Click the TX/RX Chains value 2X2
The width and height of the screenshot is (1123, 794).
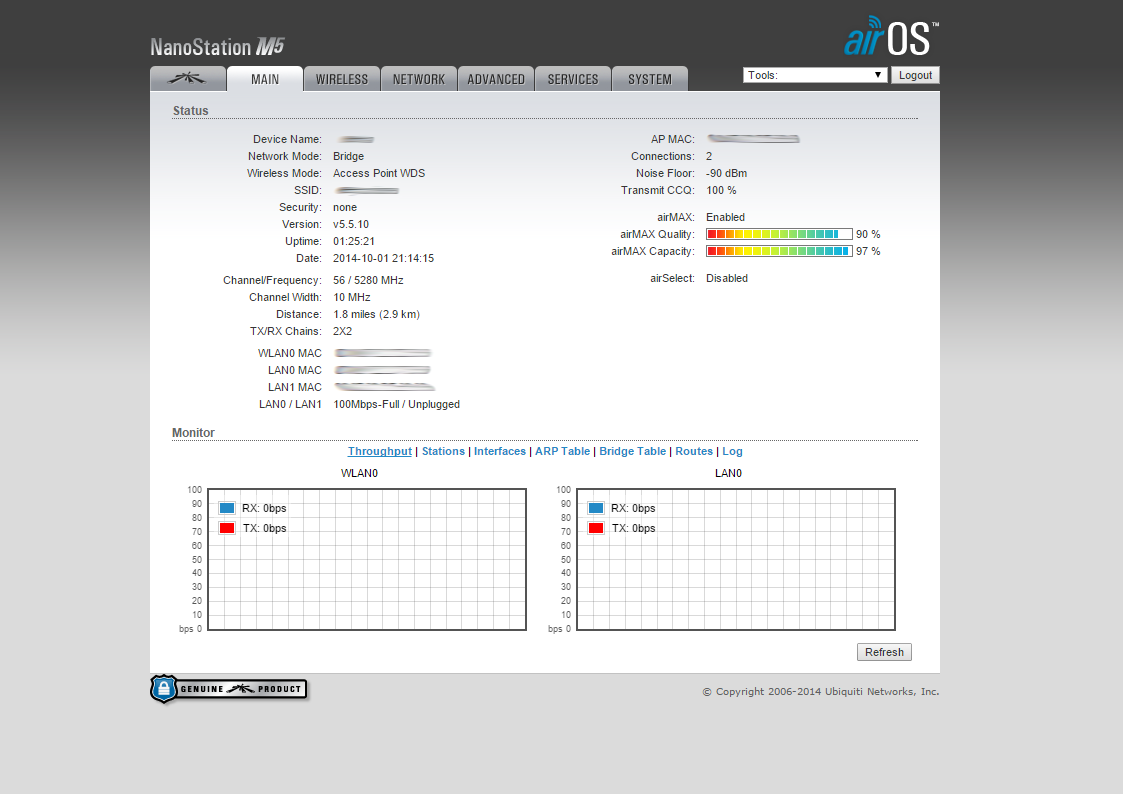[342, 331]
